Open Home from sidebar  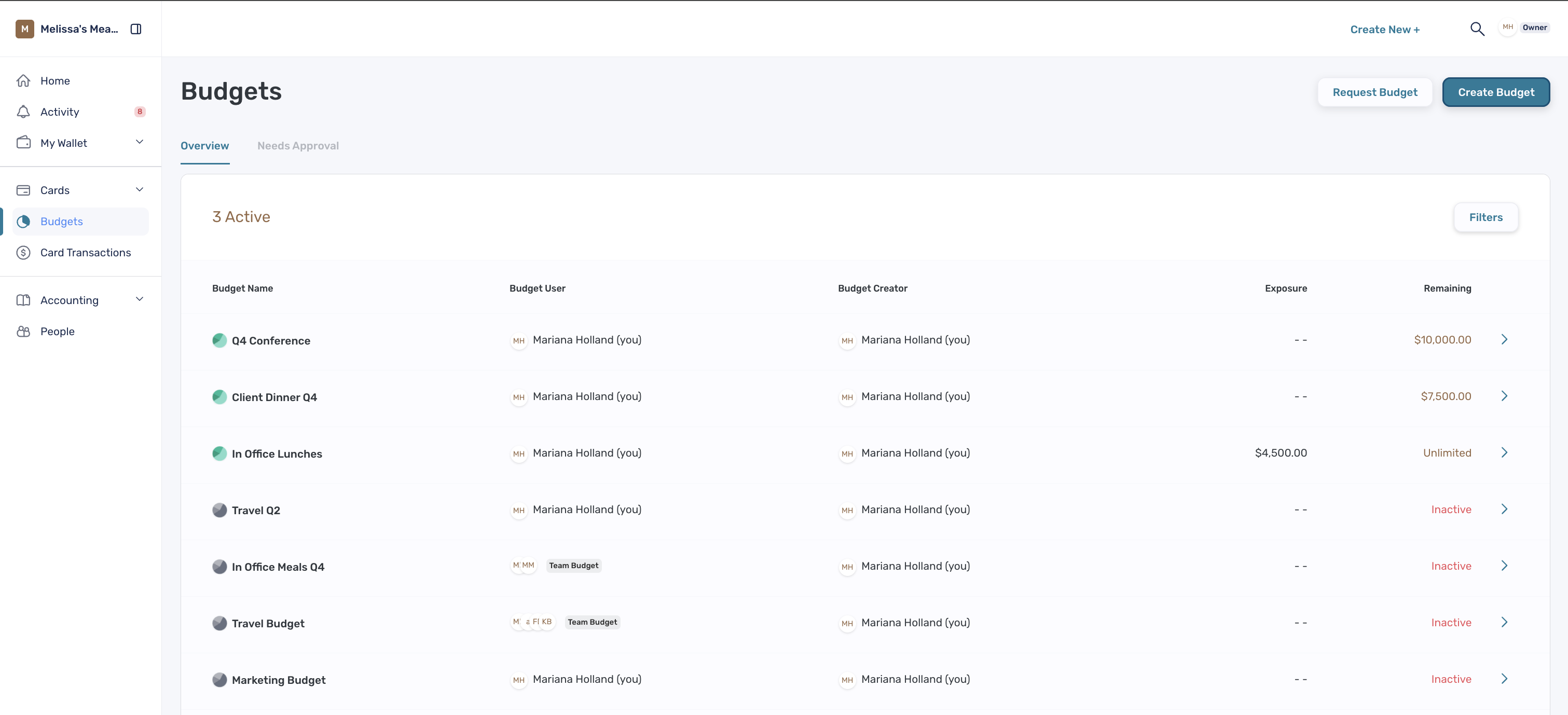(55, 80)
